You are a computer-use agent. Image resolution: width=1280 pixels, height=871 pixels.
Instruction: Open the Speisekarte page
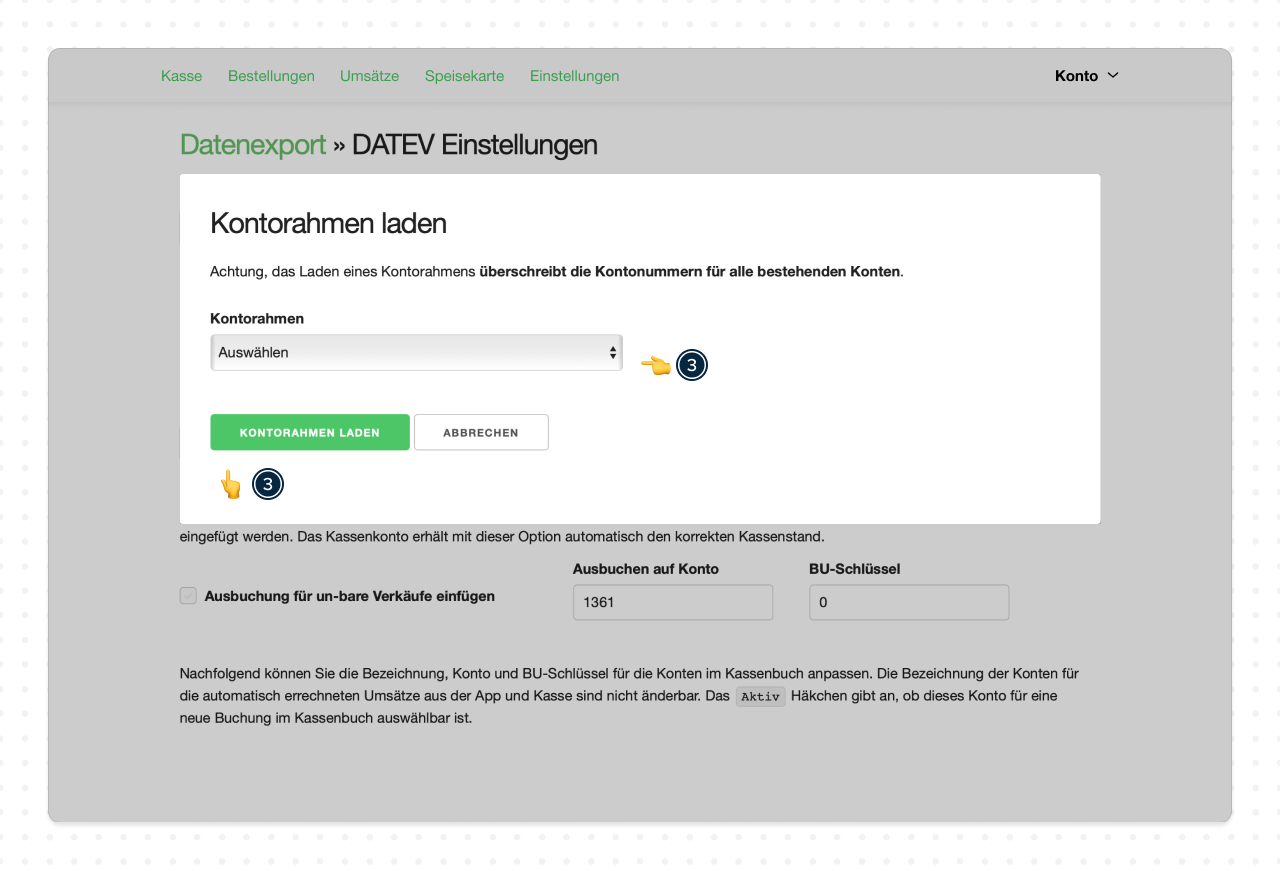coord(464,76)
